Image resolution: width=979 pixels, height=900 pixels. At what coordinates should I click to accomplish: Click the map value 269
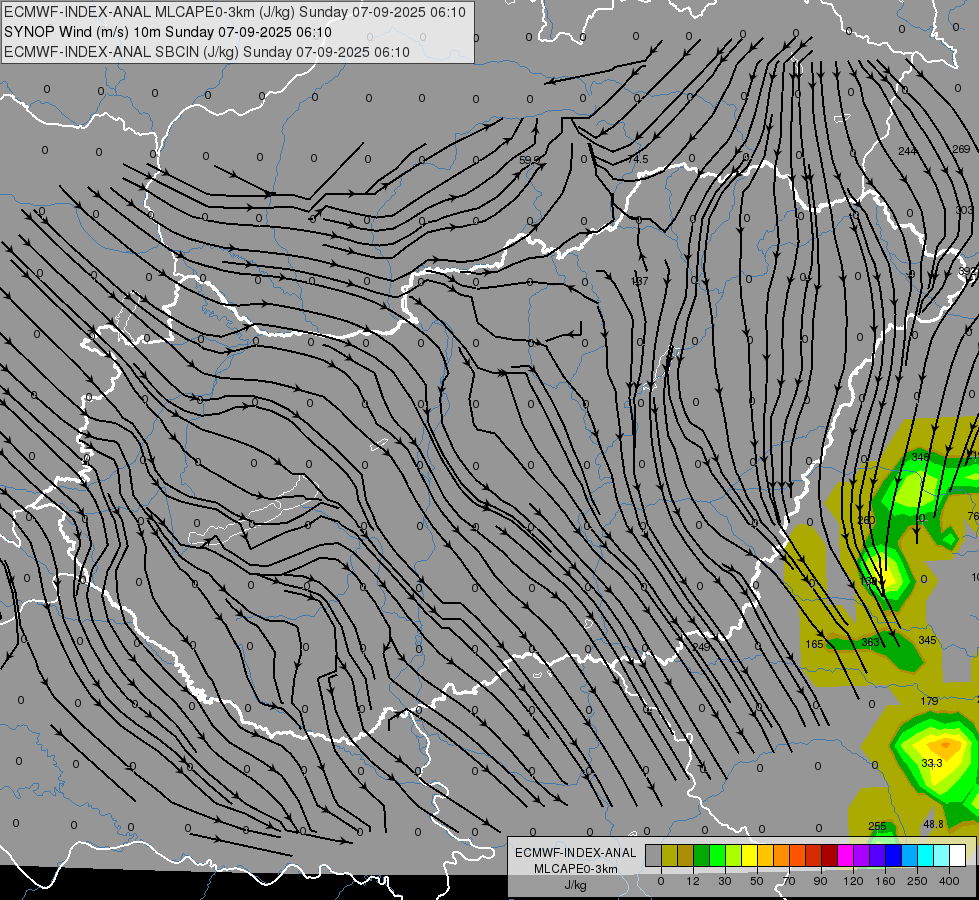[962, 149]
